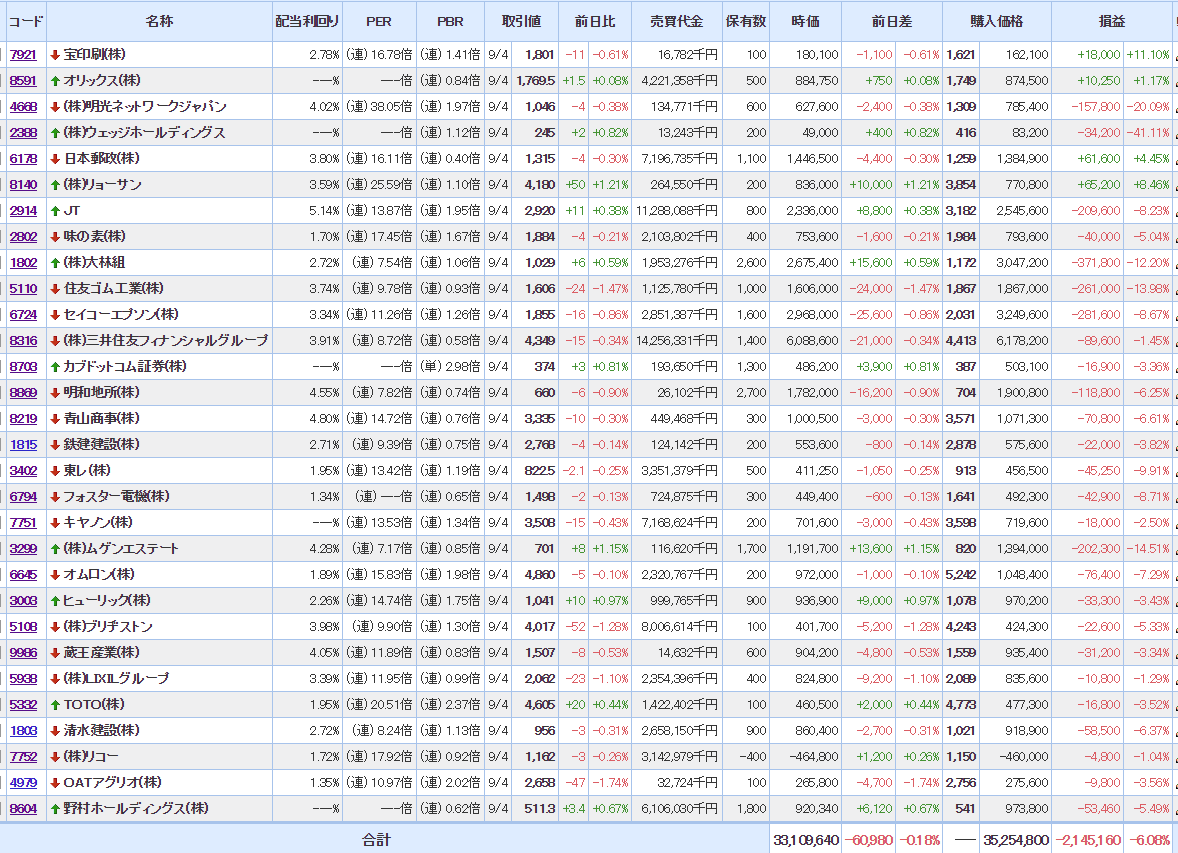Select the 名称 column header
The width and height of the screenshot is (1178, 853).
159,21
